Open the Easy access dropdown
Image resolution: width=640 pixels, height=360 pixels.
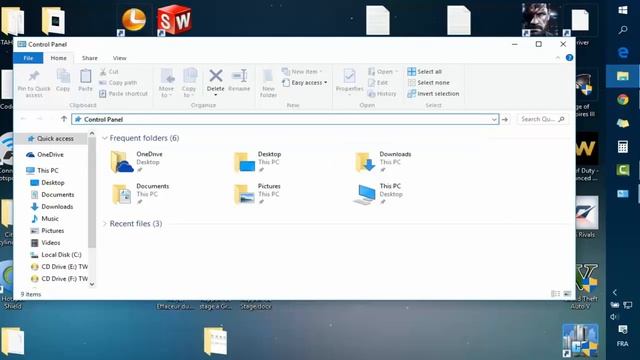pyautogui.click(x=305, y=83)
